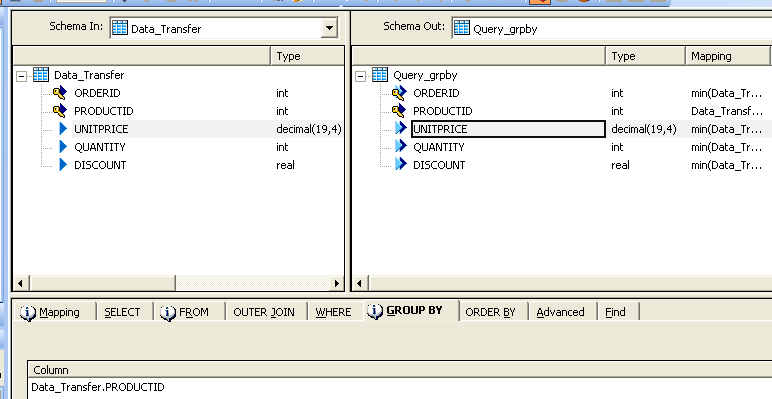
Task: Click min(Data_Tr… mapping for DISCOUNT row
Action: [726, 165]
